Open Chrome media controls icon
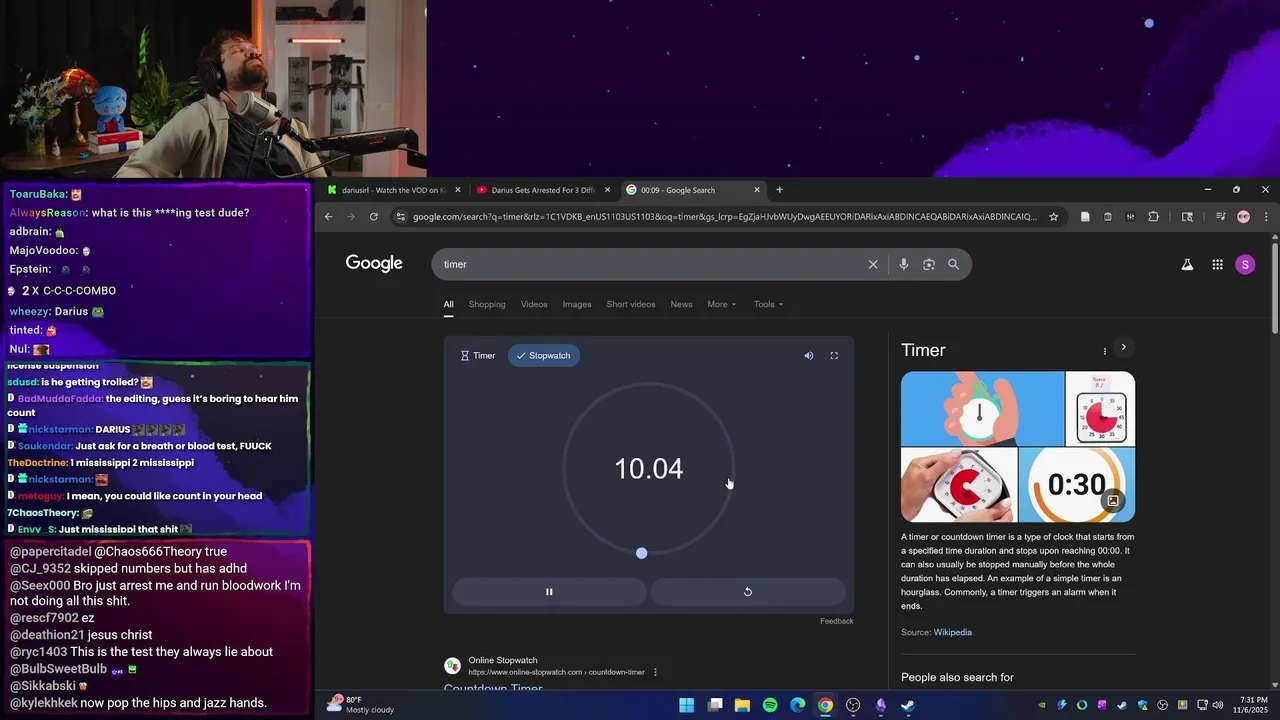Viewport: 1280px width, 720px height. point(1221,216)
